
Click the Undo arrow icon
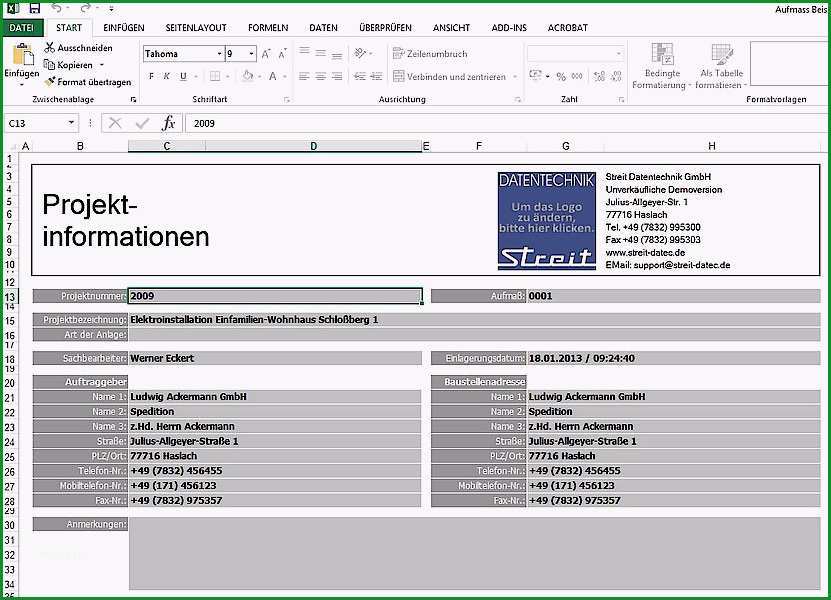(x=56, y=8)
